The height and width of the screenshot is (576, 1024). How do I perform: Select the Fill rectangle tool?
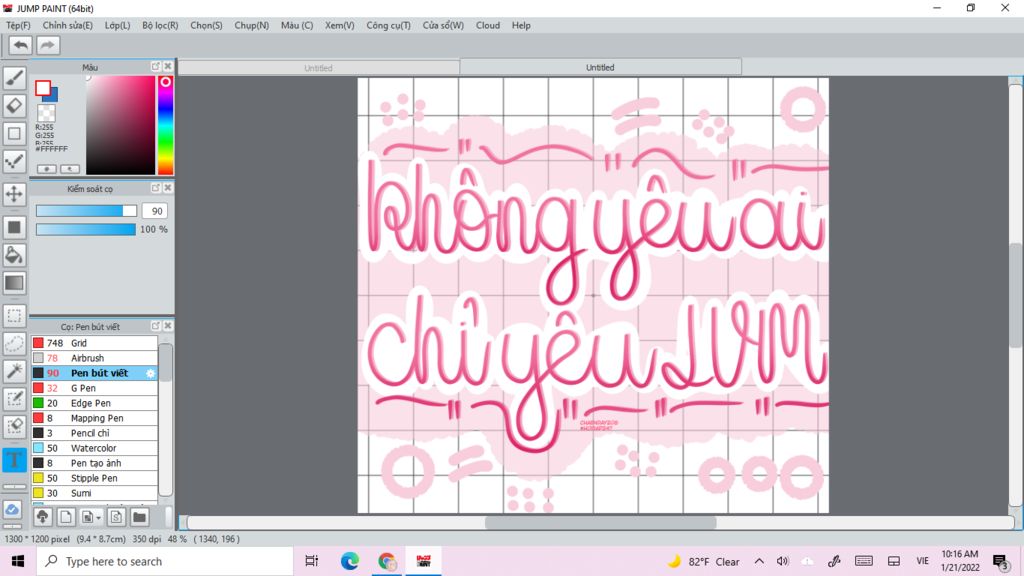pyautogui.click(x=14, y=227)
